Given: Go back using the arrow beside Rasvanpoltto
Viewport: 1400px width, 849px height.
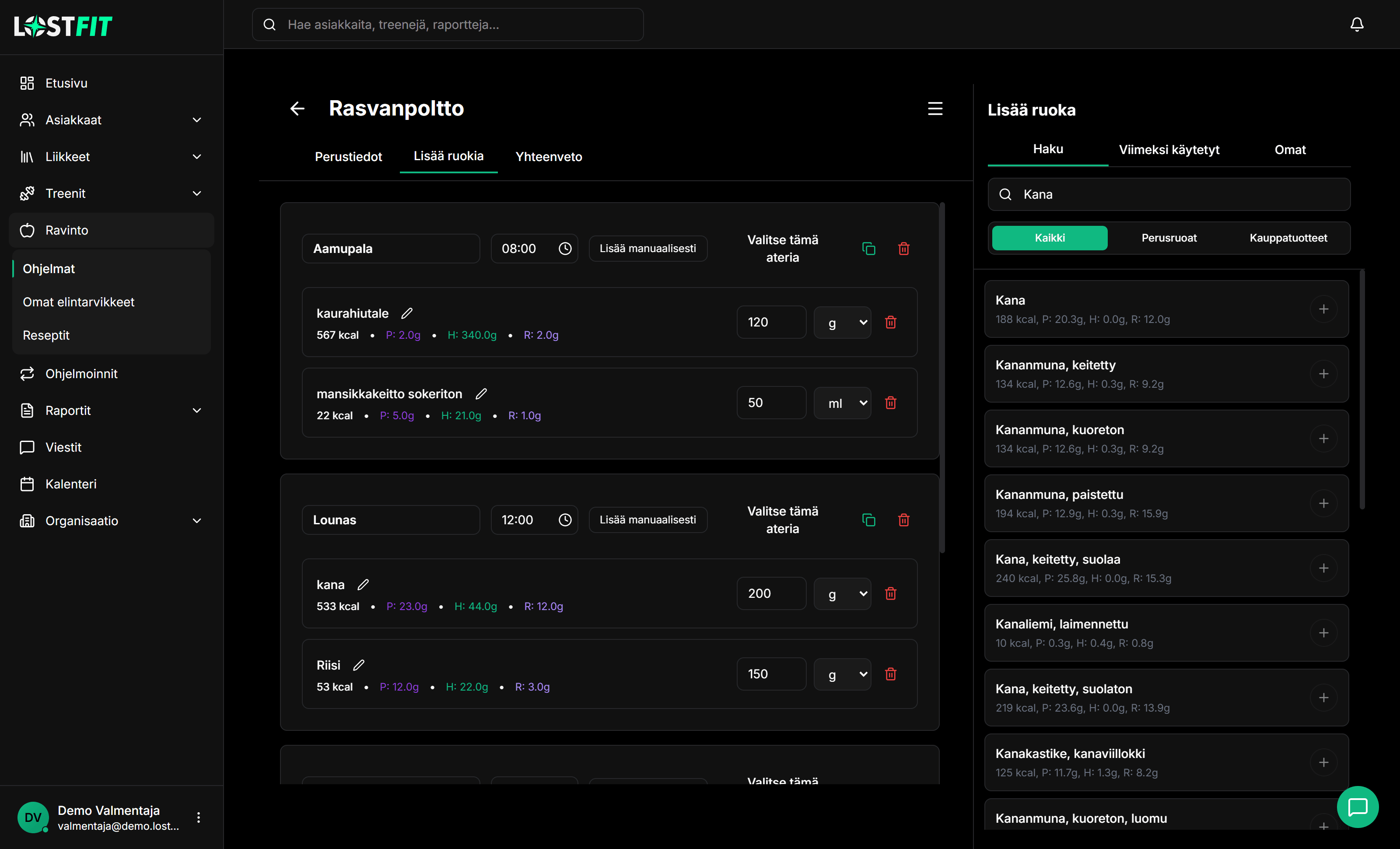Looking at the screenshot, I should point(297,109).
